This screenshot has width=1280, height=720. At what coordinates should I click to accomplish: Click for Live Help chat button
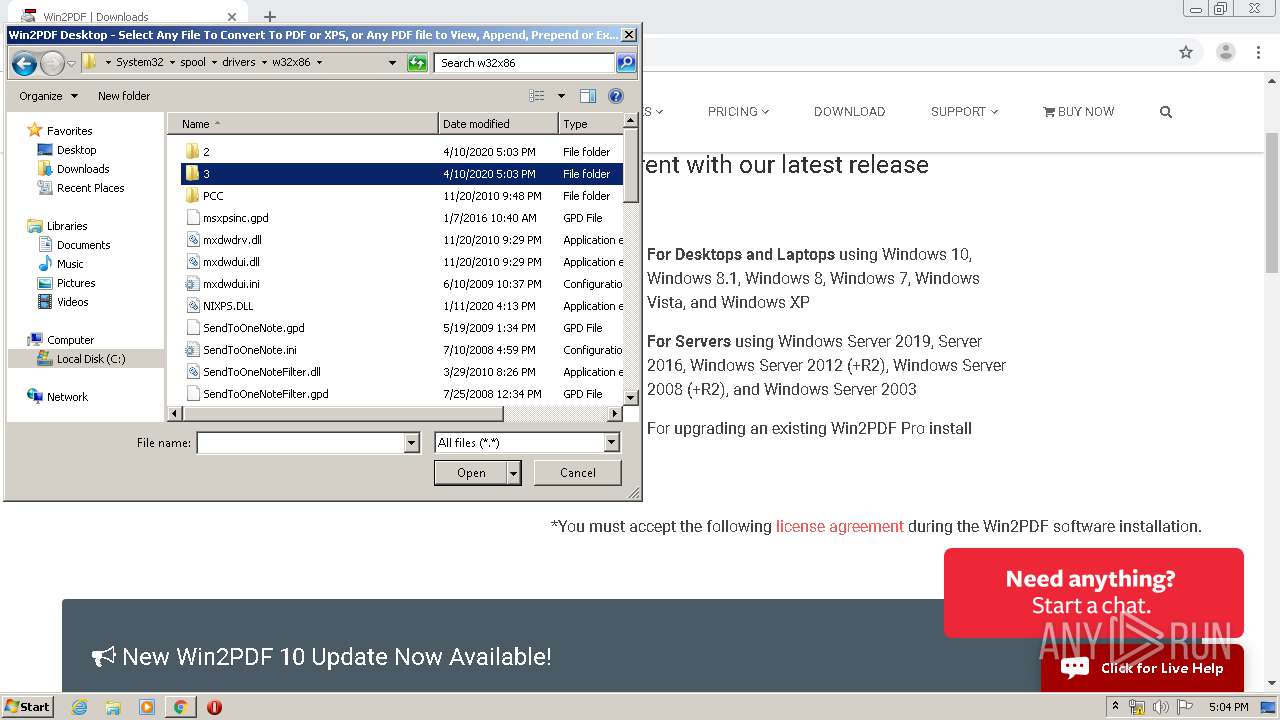[x=1142, y=668]
